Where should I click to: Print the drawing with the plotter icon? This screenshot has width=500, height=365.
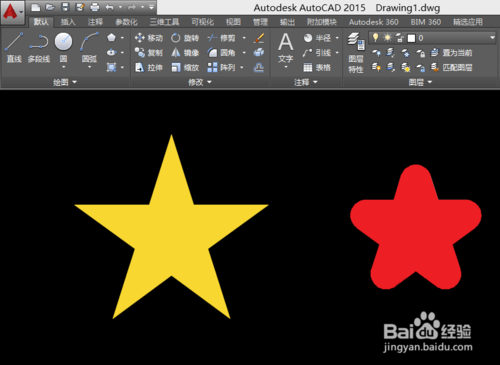click(95, 7)
